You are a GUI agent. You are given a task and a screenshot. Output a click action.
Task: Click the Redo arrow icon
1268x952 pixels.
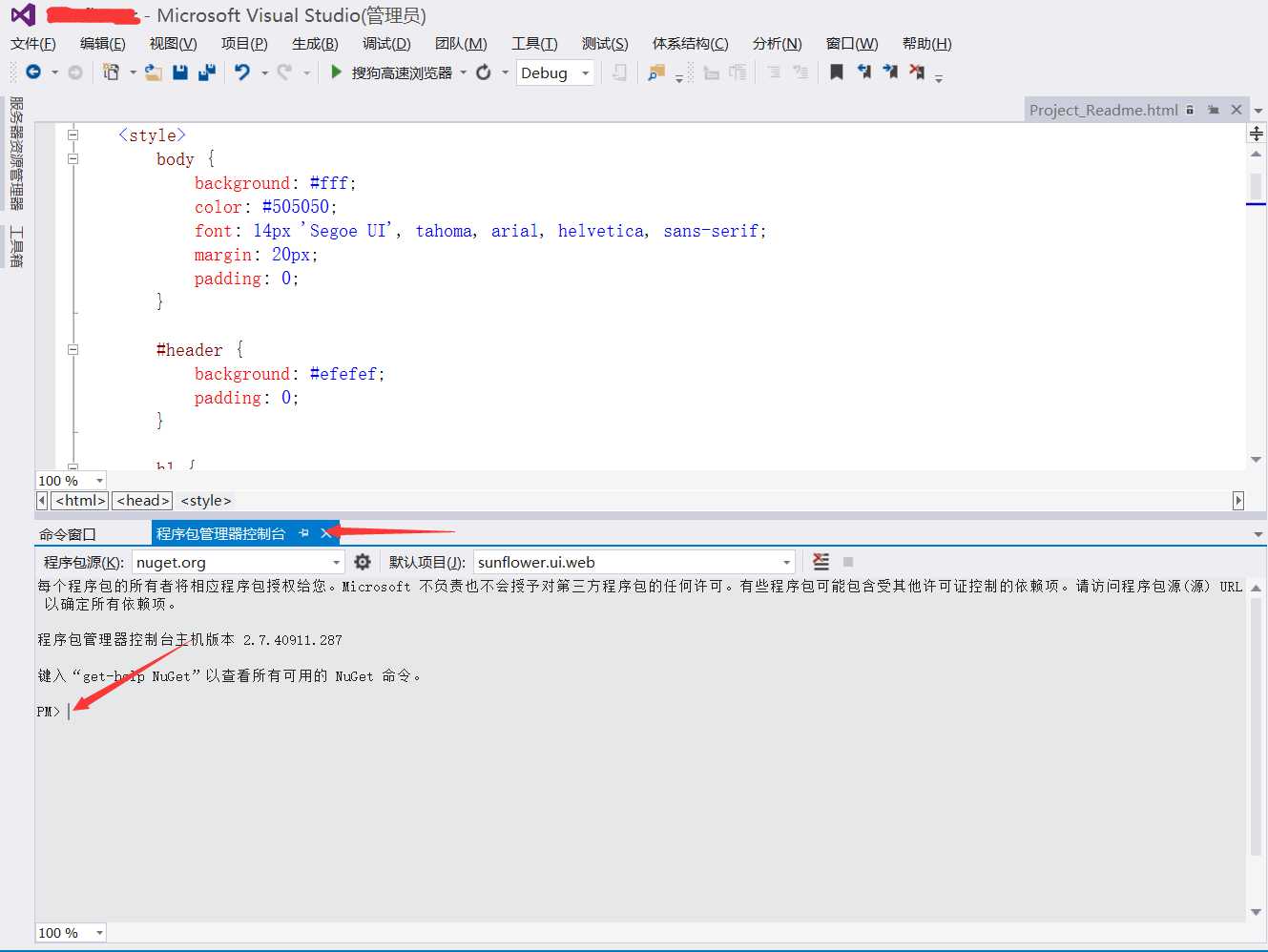click(284, 72)
